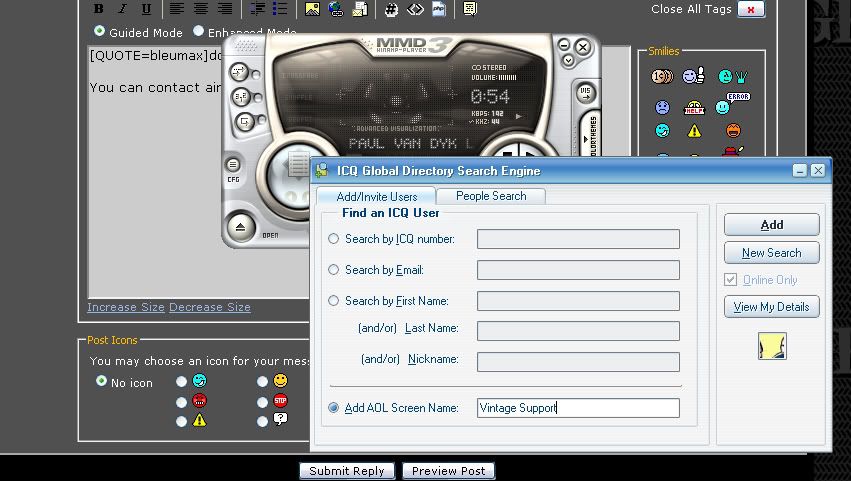Select Search by First Name option

pyautogui.click(x=333, y=301)
